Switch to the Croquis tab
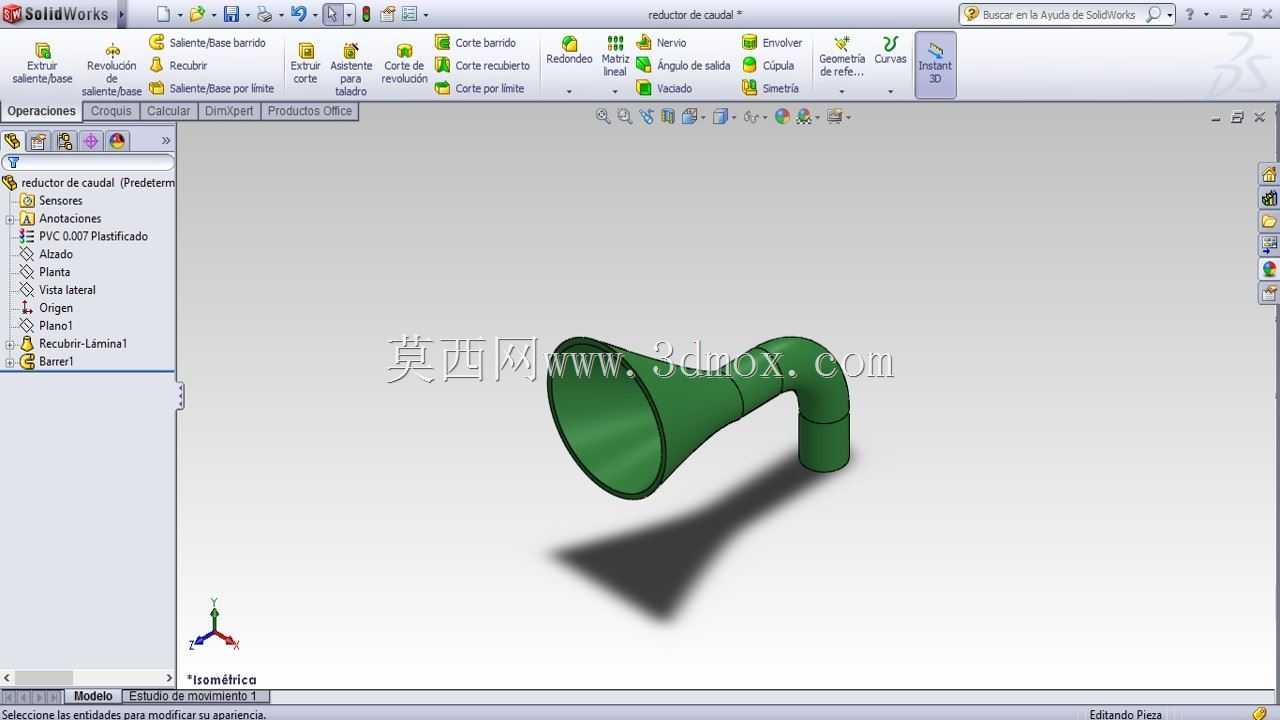 [111, 111]
